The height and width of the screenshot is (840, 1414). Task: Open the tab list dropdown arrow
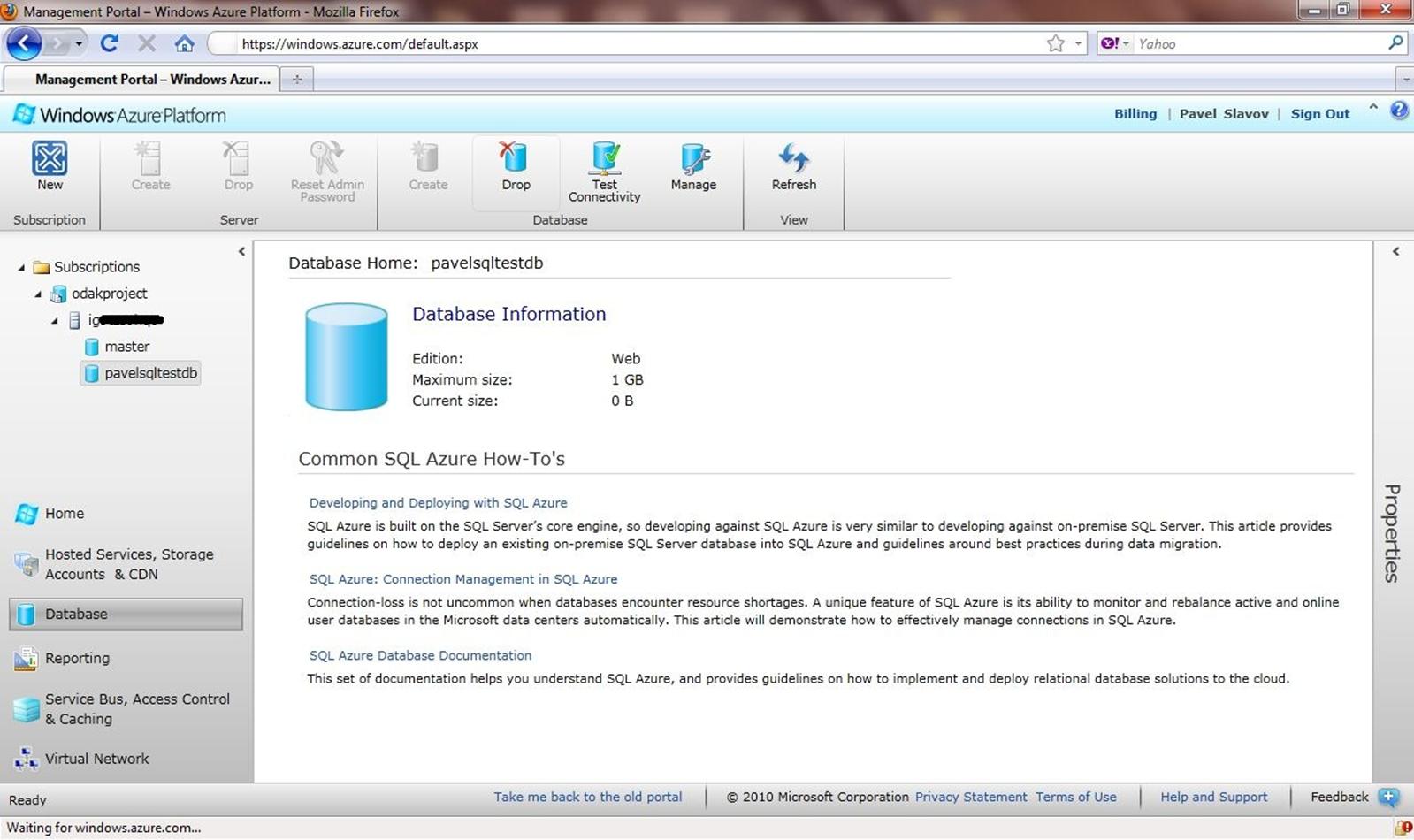1405,80
